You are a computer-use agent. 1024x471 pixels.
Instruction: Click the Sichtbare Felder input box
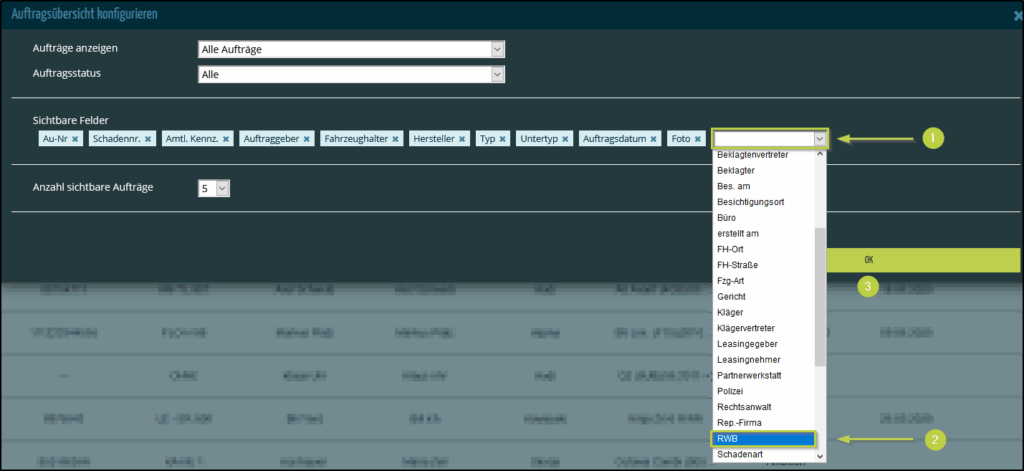pyautogui.click(x=764, y=139)
